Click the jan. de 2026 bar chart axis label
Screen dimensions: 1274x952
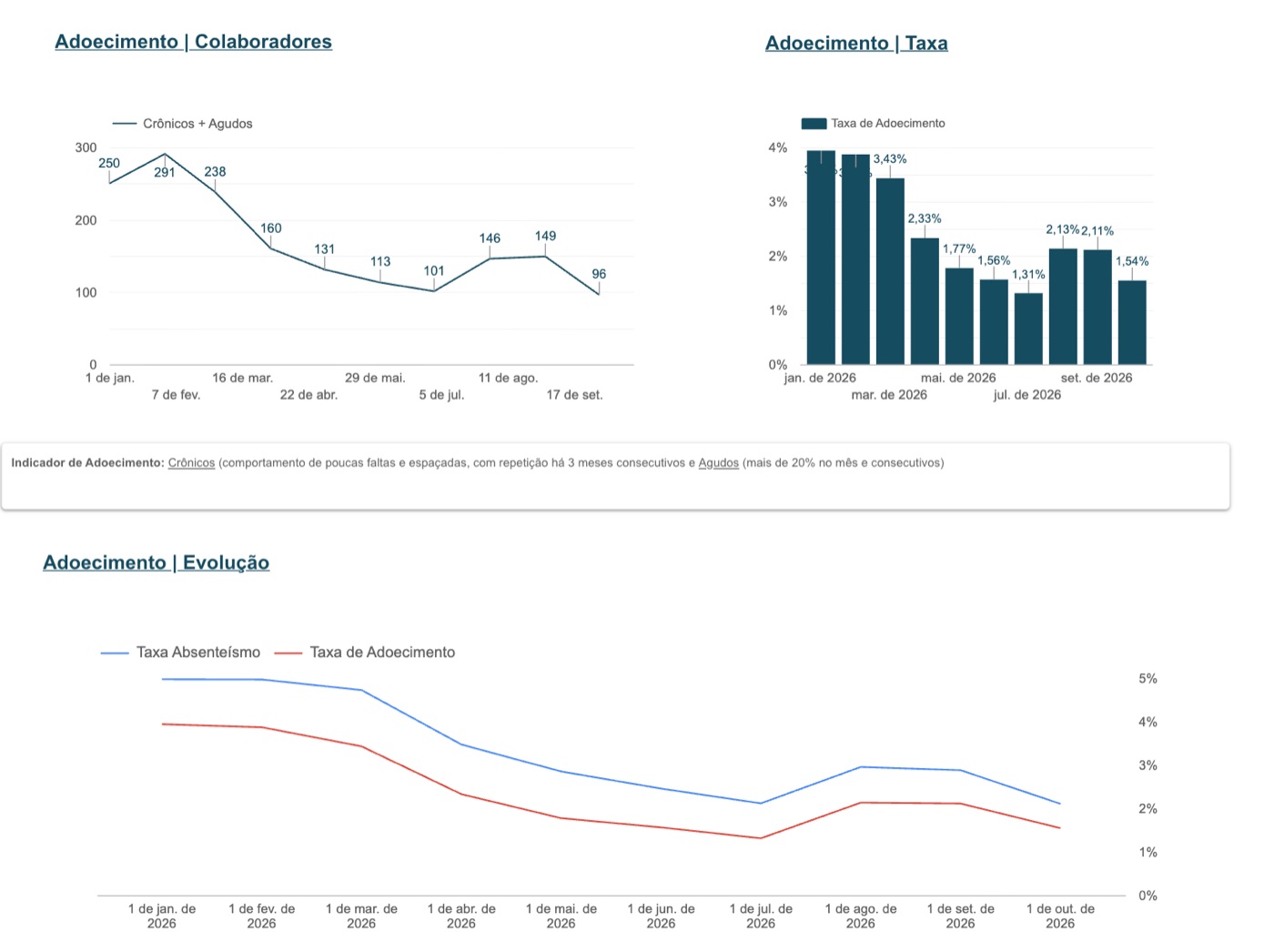point(820,378)
